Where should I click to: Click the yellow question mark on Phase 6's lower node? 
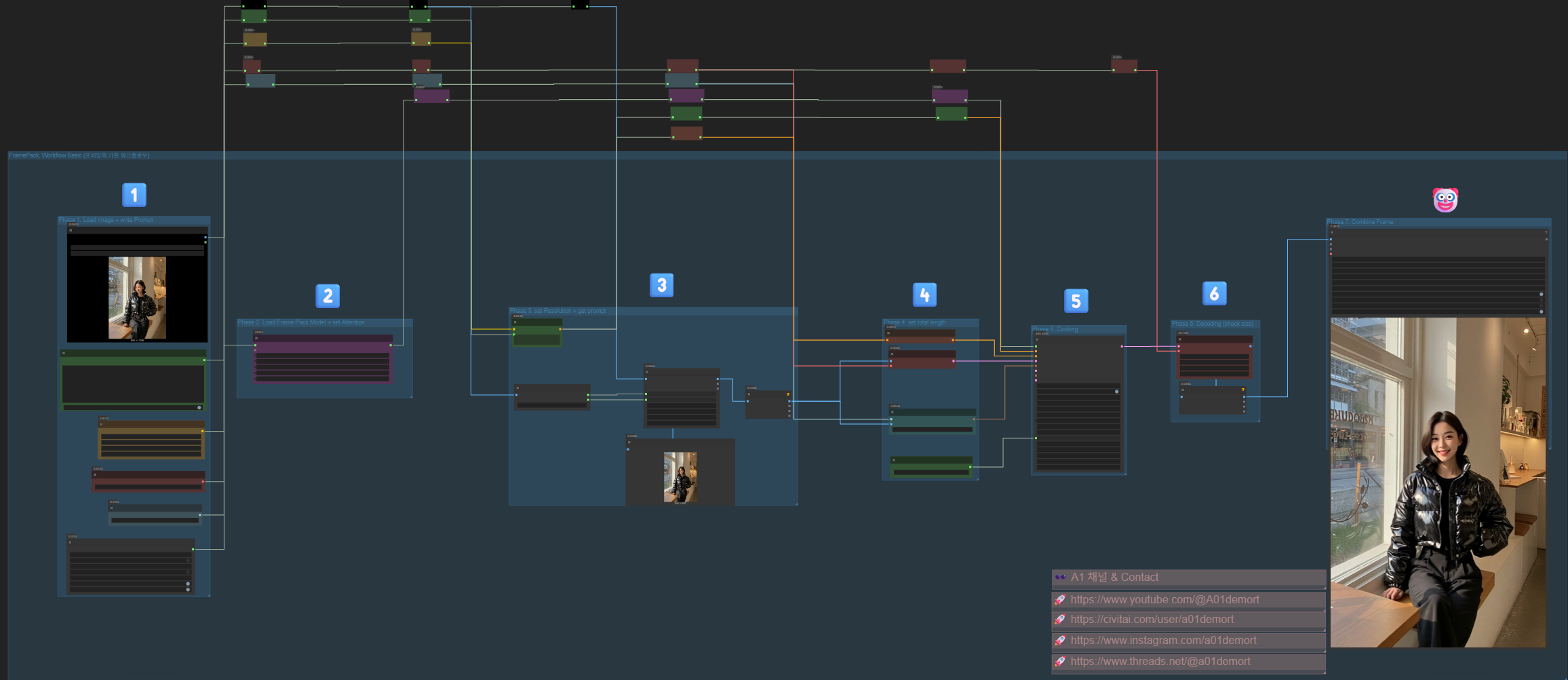tap(1243, 390)
